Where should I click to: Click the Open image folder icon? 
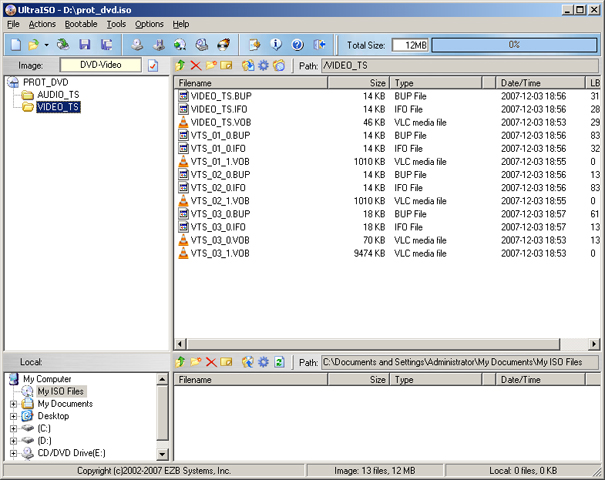click(x=34, y=45)
